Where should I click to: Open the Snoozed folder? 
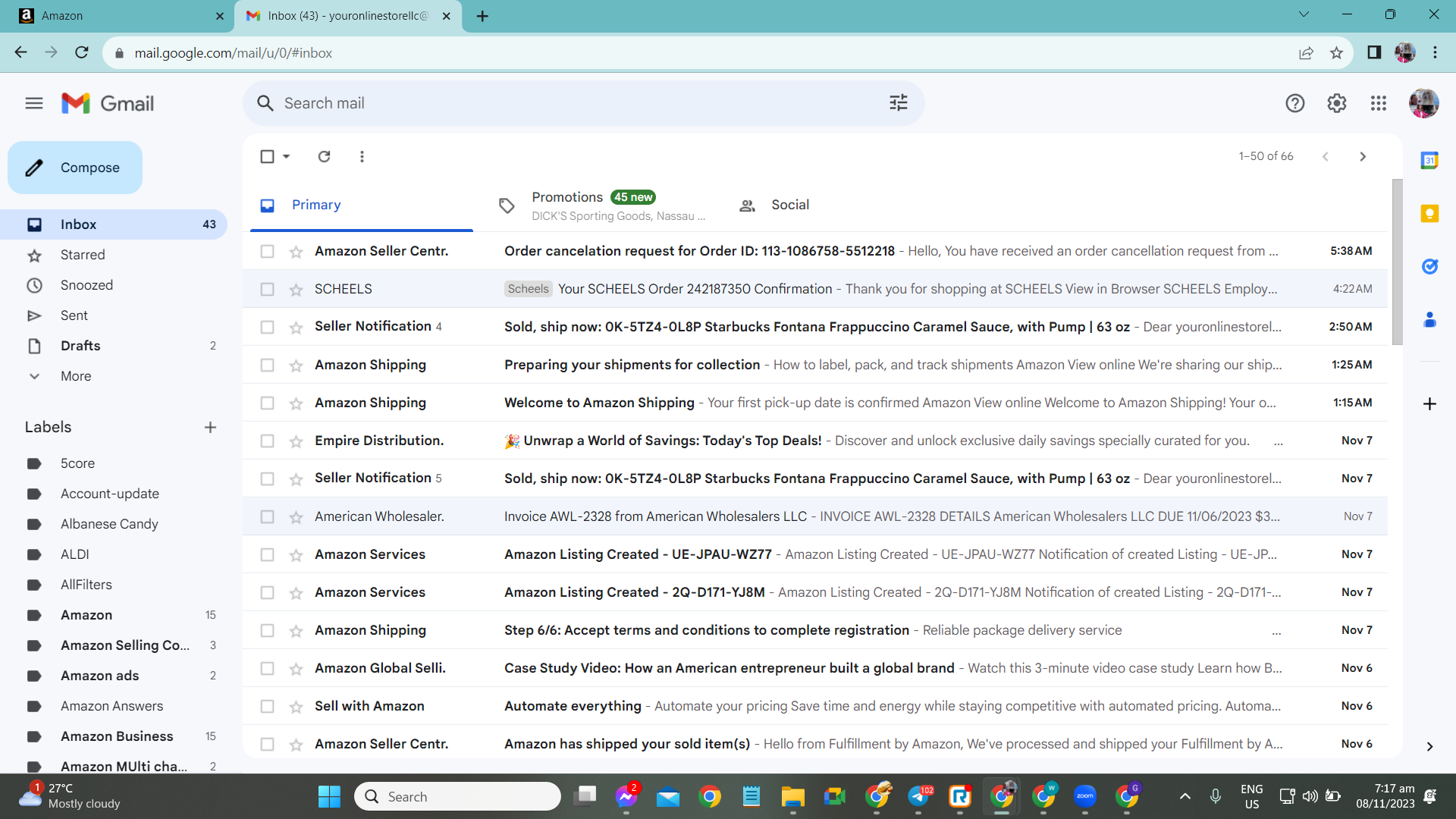coord(86,285)
